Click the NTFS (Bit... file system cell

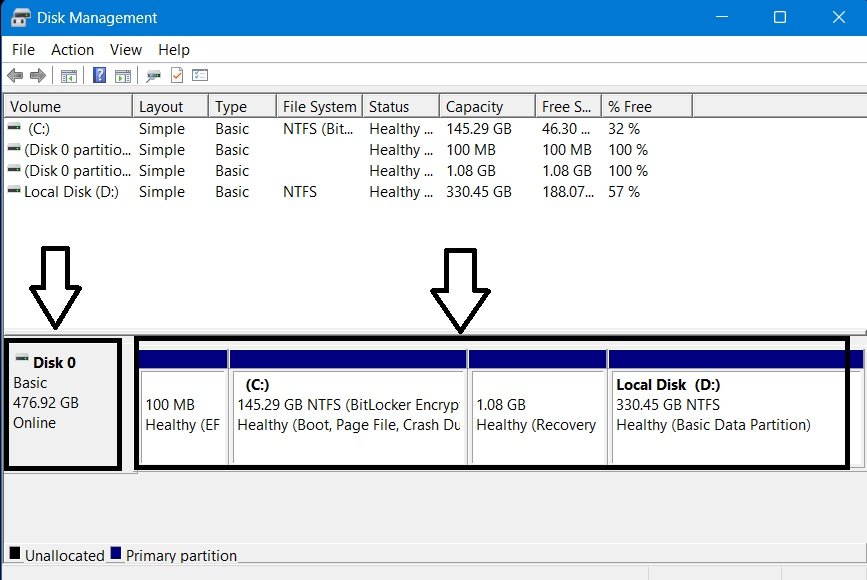(318, 129)
